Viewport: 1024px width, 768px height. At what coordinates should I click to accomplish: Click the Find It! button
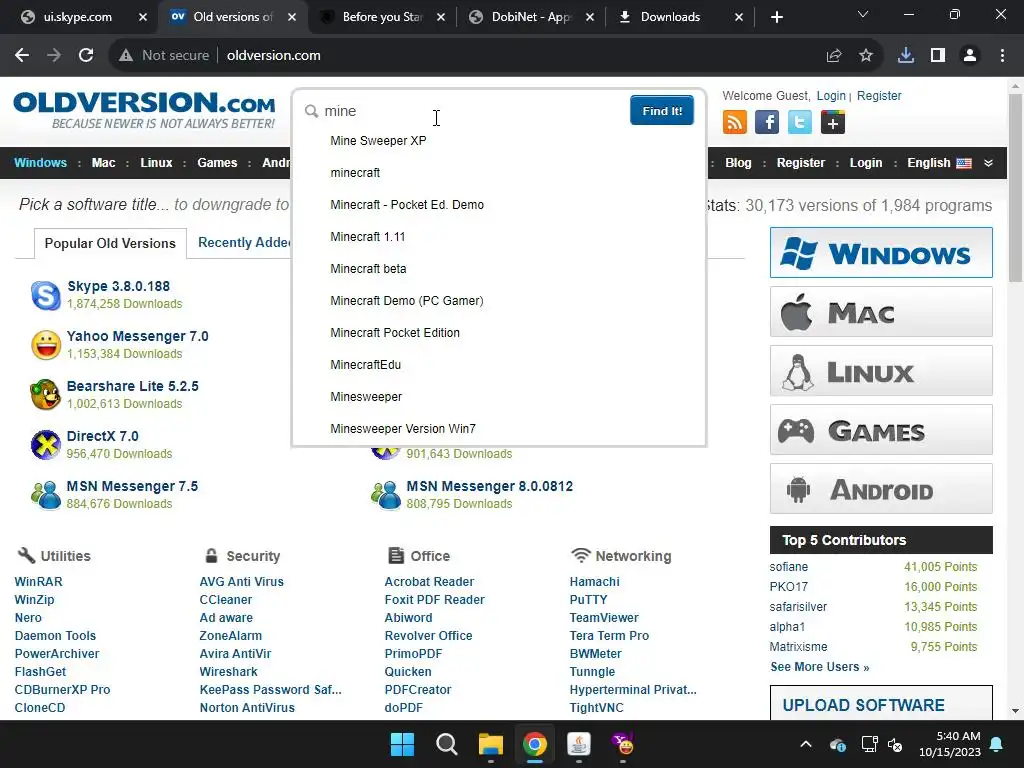662,110
